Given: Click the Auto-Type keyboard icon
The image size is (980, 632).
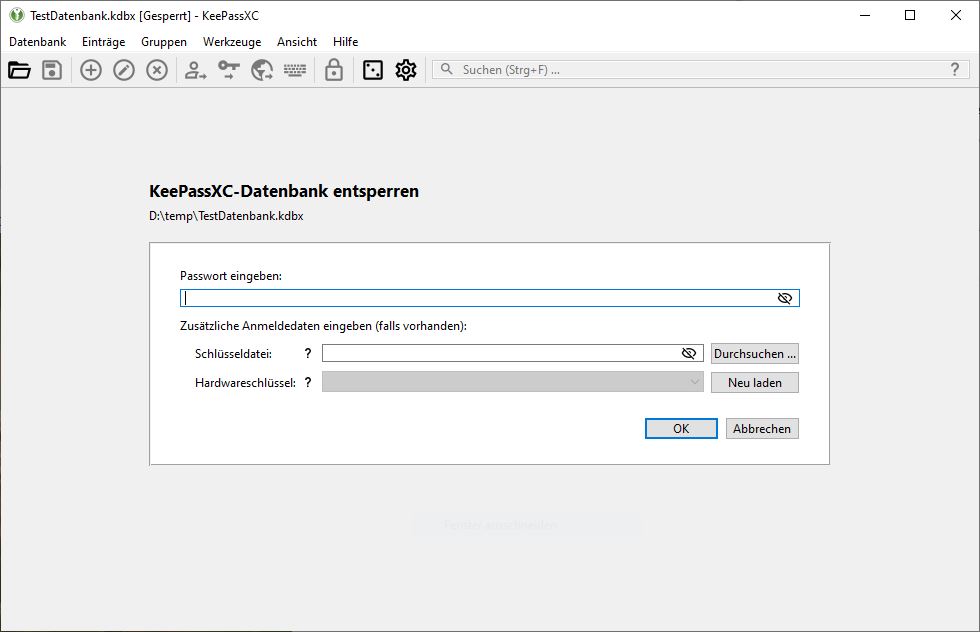Looking at the screenshot, I should pos(295,70).
